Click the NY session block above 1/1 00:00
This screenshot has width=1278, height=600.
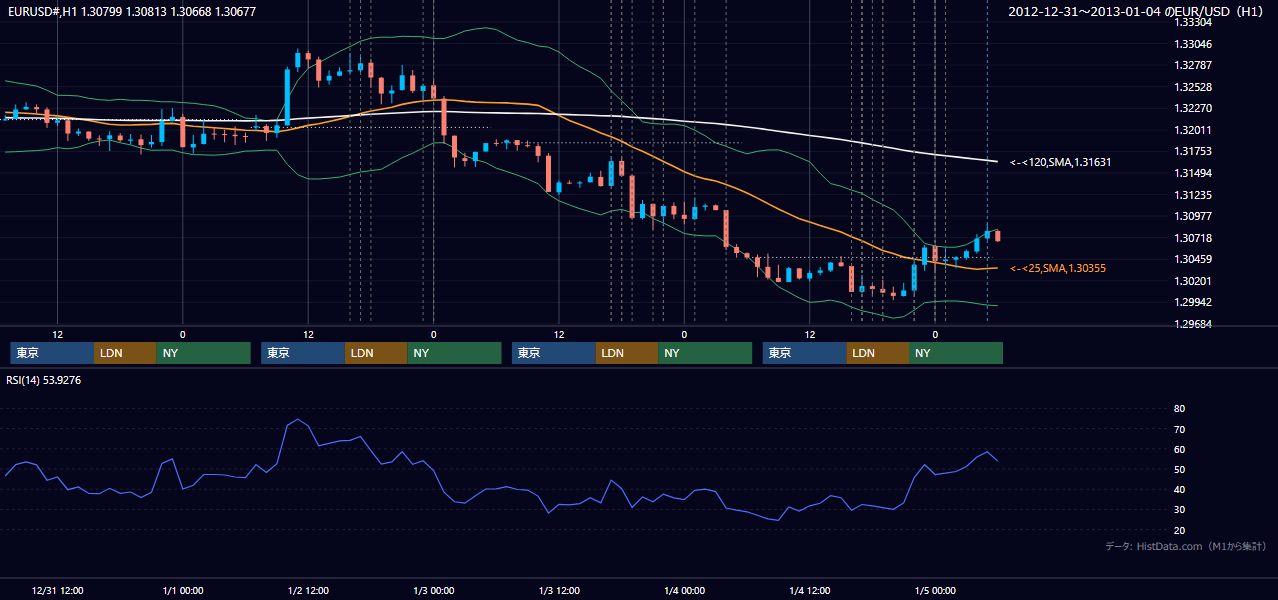203,353
